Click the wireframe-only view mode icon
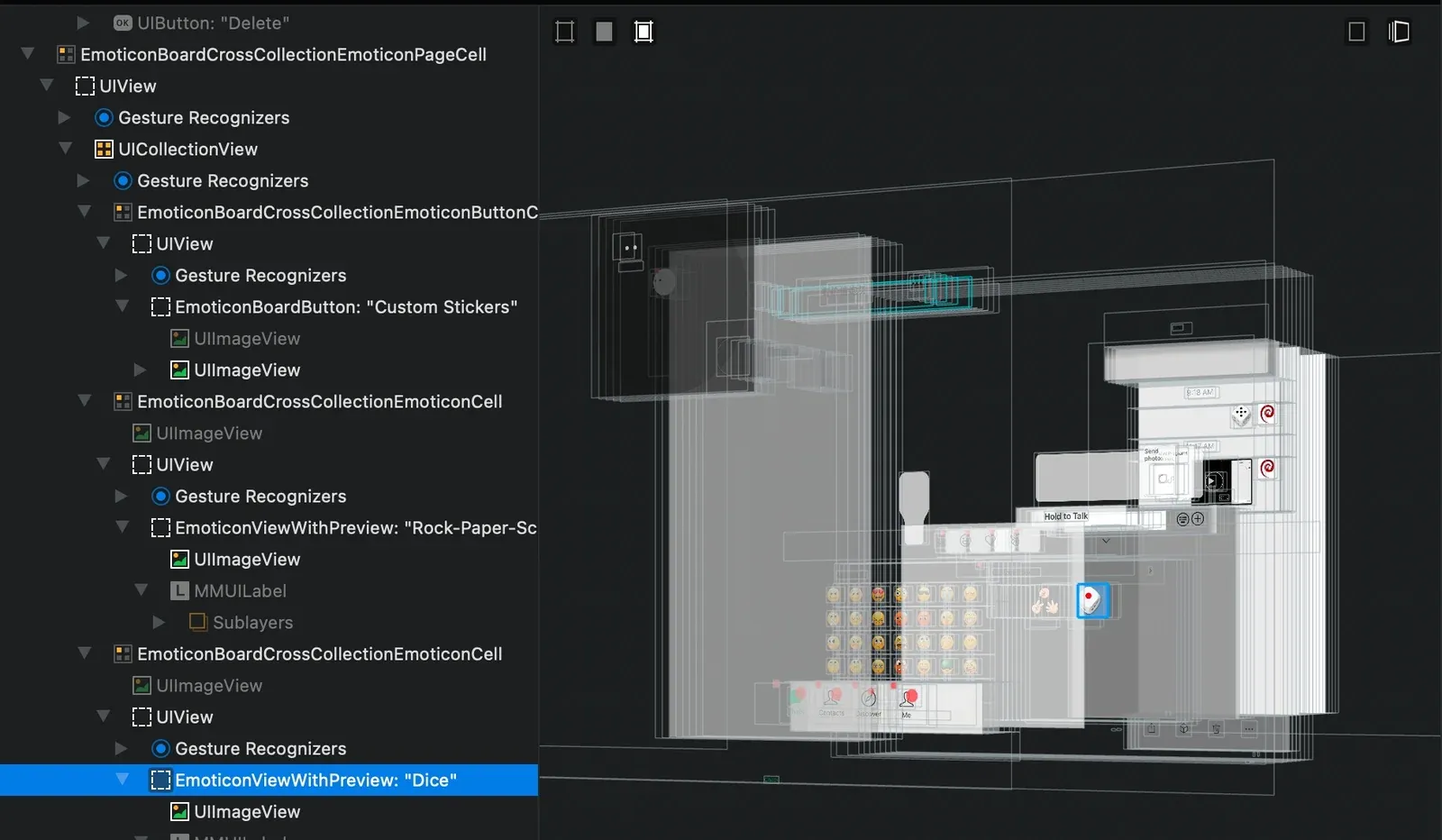 564,32
